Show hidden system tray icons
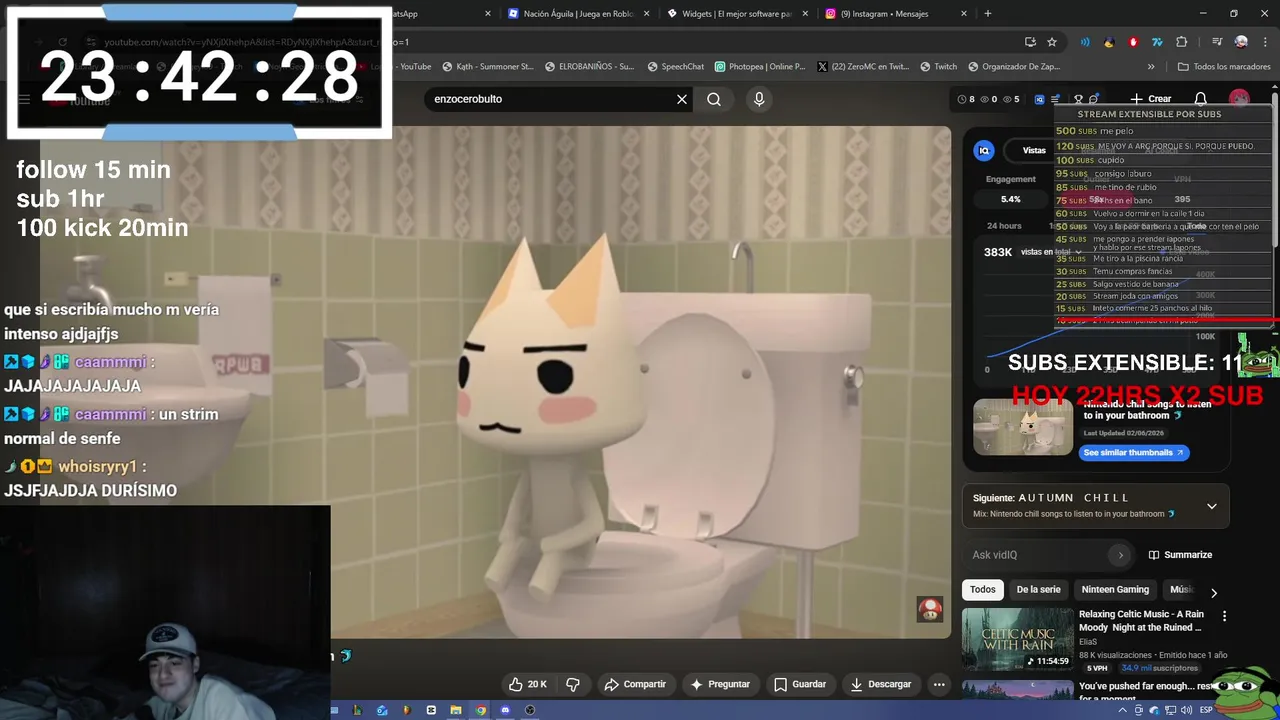The height and width of the screenshot is (720, 1280). pyautogui.click(x=1123, y=710)
